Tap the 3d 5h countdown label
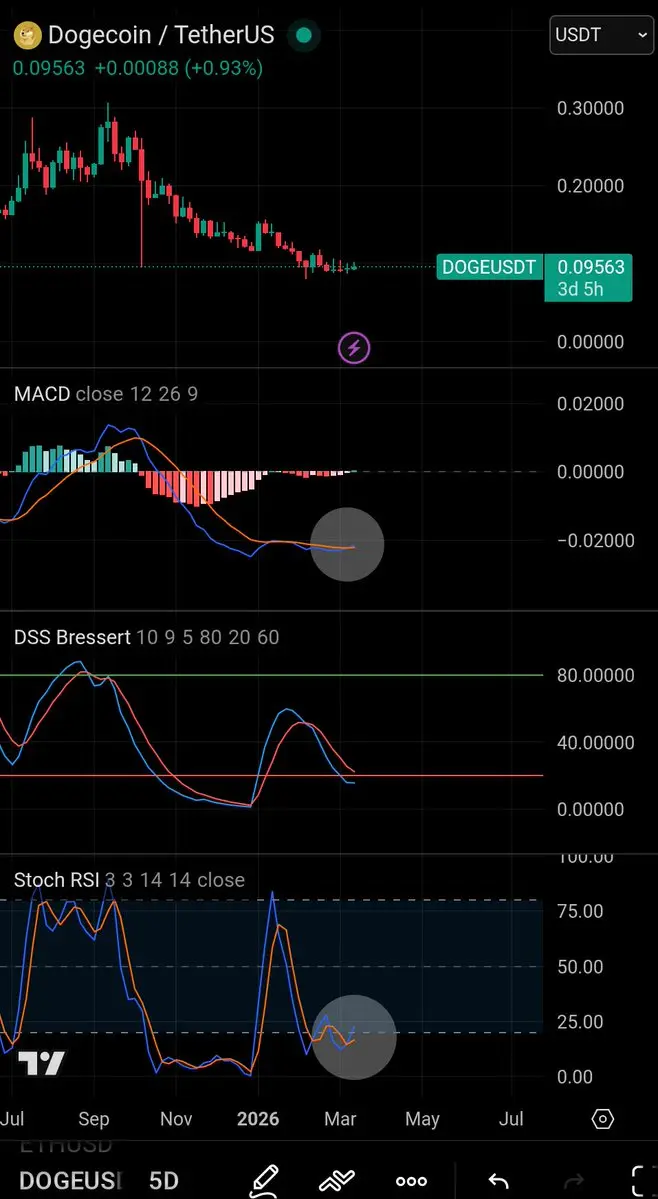Screen dimensions: 658x1199 pyautogui.click(x=582, y=289)
